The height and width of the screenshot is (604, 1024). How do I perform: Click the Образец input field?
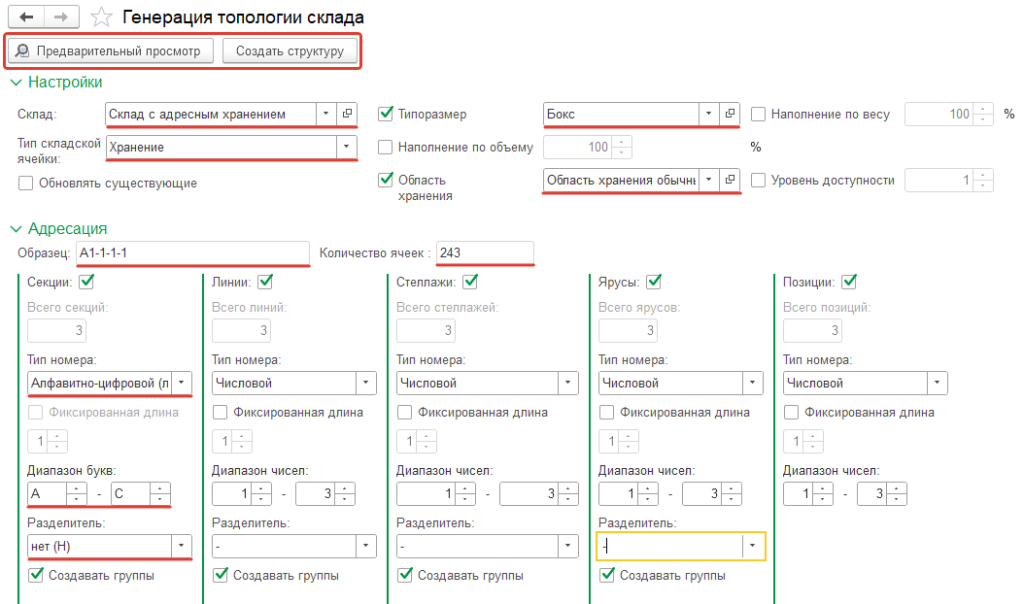tap(193, 253)
